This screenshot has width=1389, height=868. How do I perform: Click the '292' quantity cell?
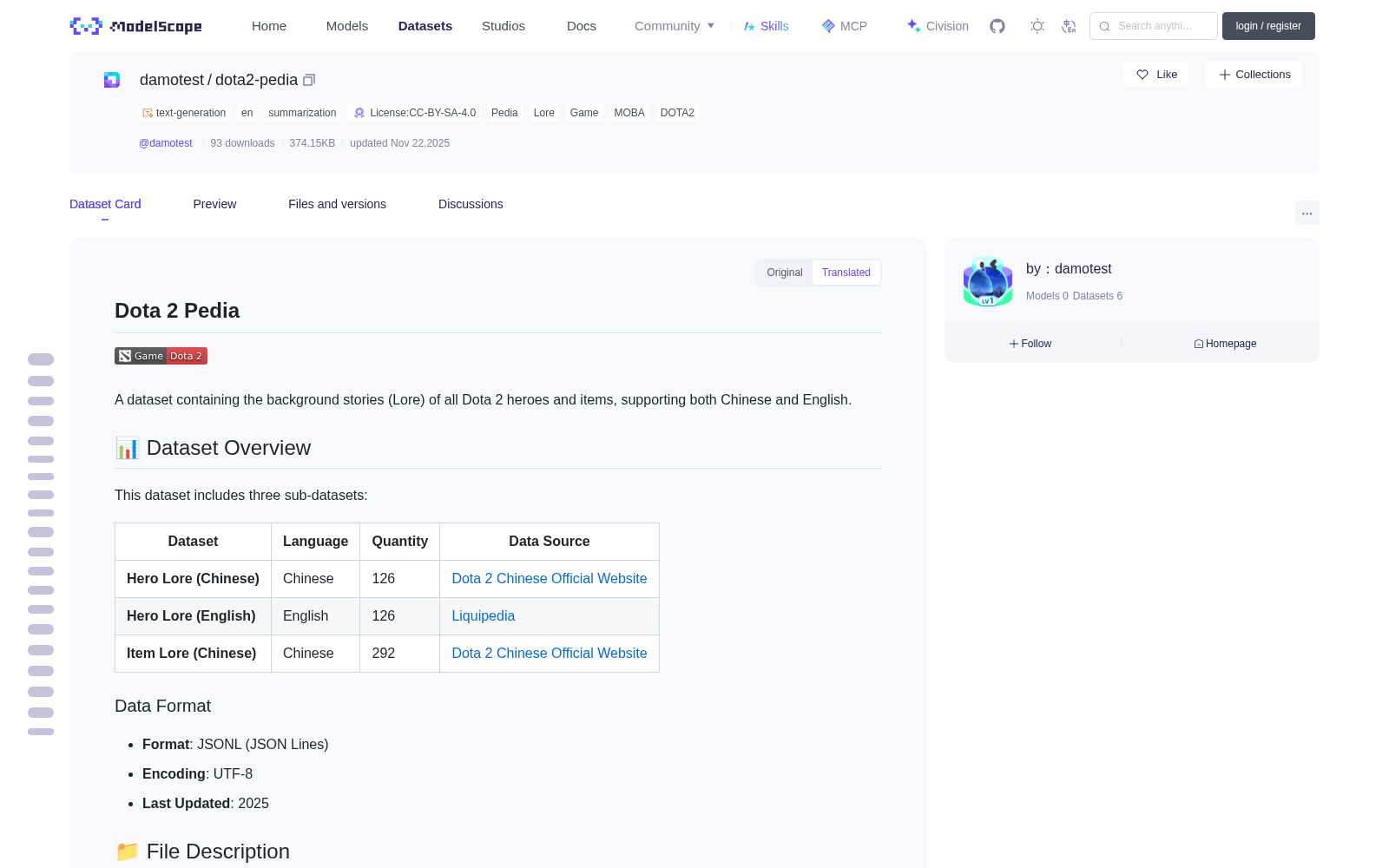[x=400, y=654]
